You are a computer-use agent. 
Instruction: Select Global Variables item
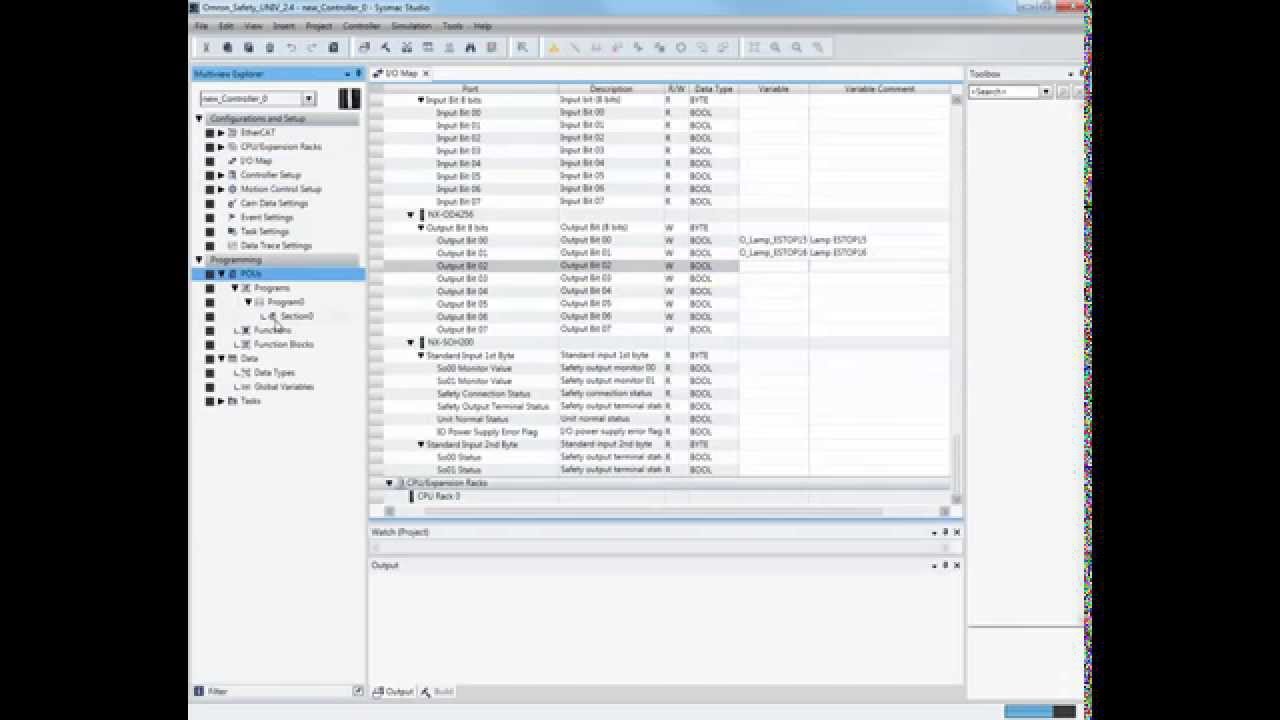click(284, 387)
